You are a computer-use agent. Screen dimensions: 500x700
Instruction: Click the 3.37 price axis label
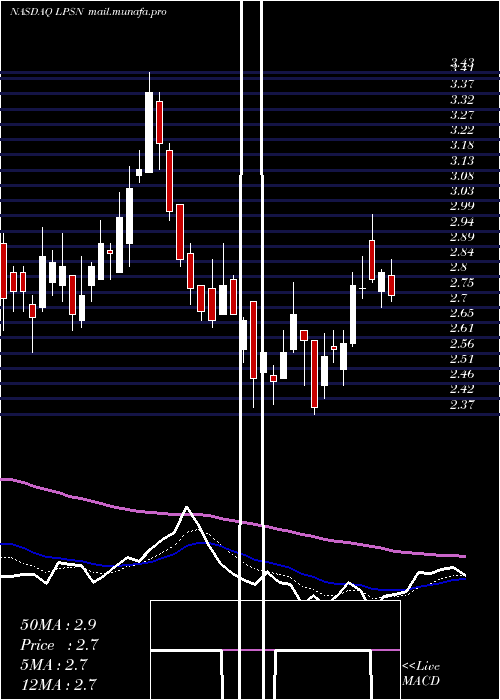(x=462, y=84)
